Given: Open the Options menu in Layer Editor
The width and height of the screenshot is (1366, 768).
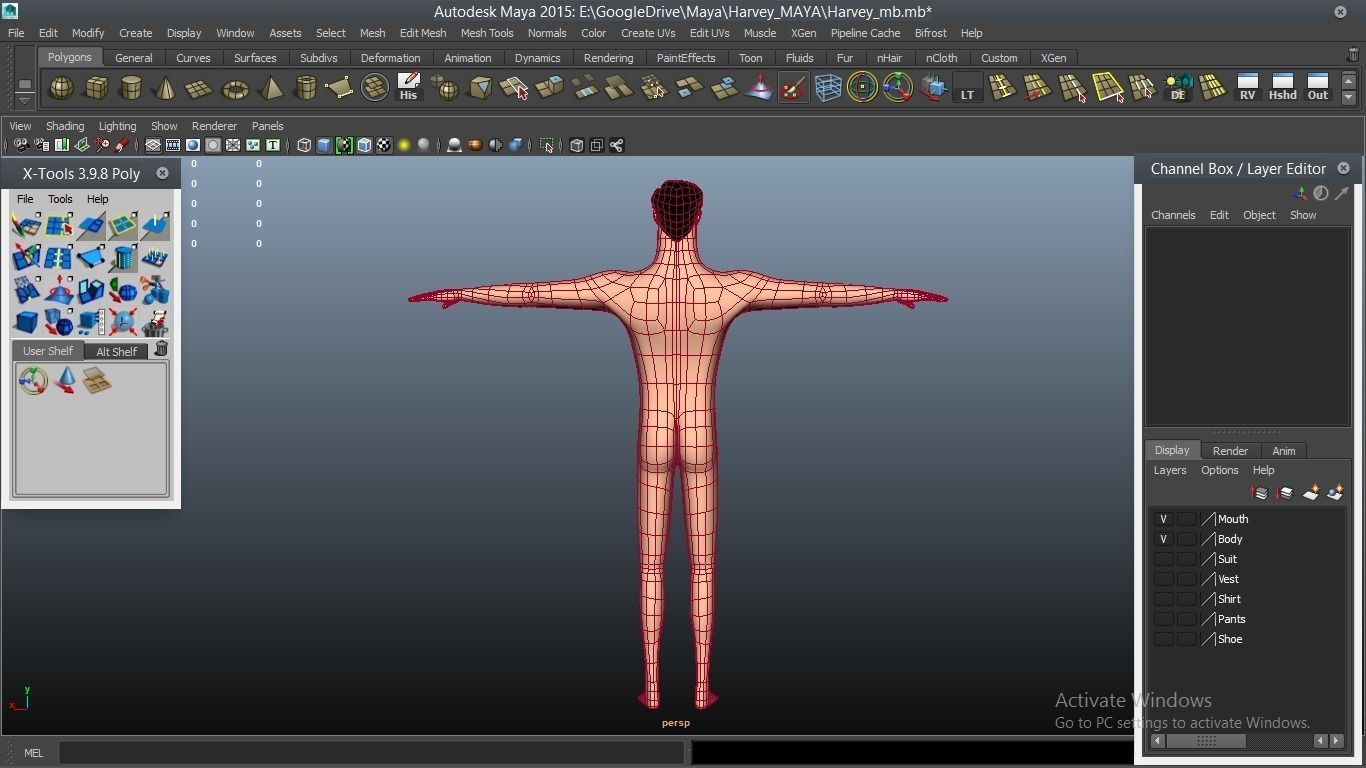Looking at the screenshot, I should (x=1220, y=470).
